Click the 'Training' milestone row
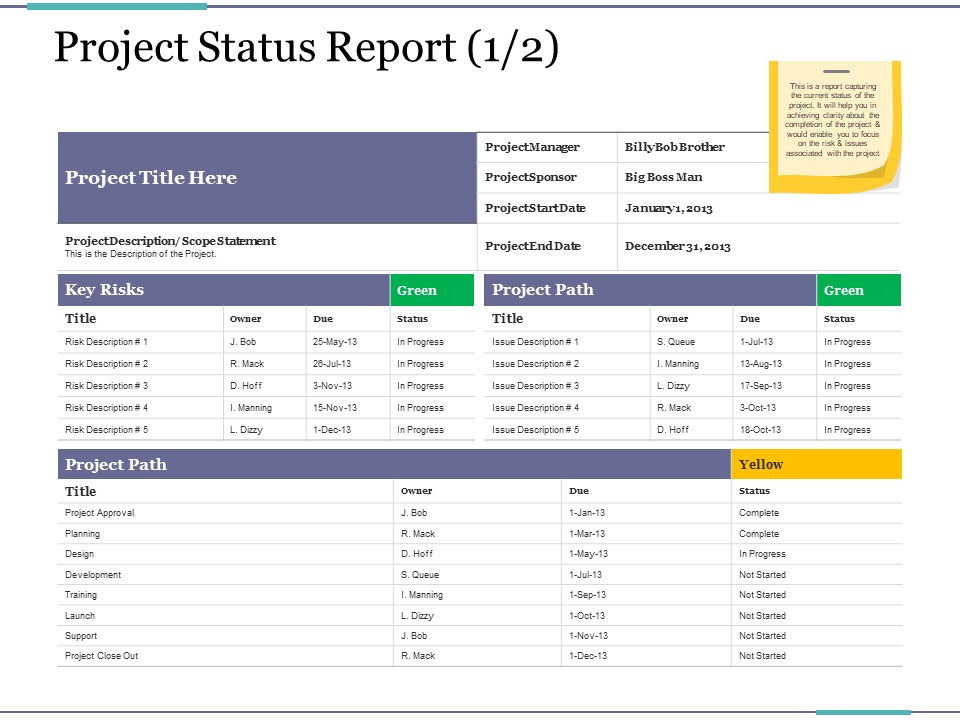The image size is (960, 720). (x=480, y=595)
